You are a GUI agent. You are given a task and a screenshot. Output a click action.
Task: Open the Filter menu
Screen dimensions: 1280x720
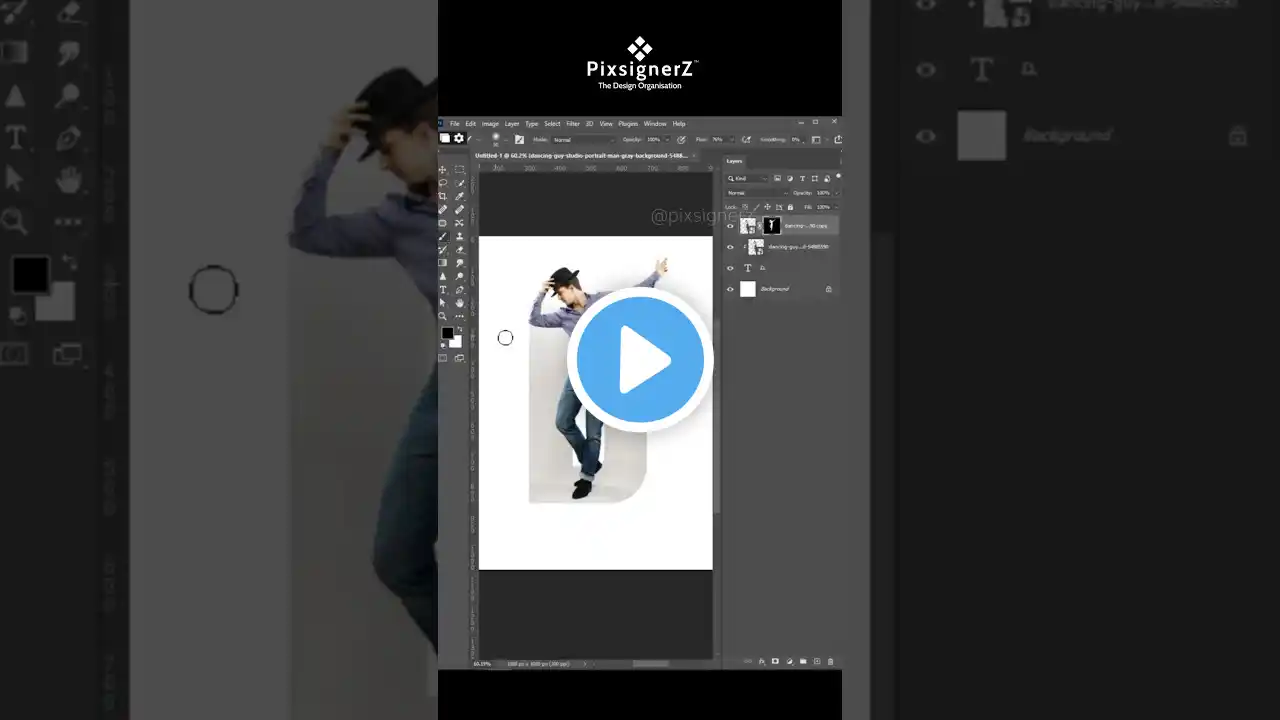[573, 123]
